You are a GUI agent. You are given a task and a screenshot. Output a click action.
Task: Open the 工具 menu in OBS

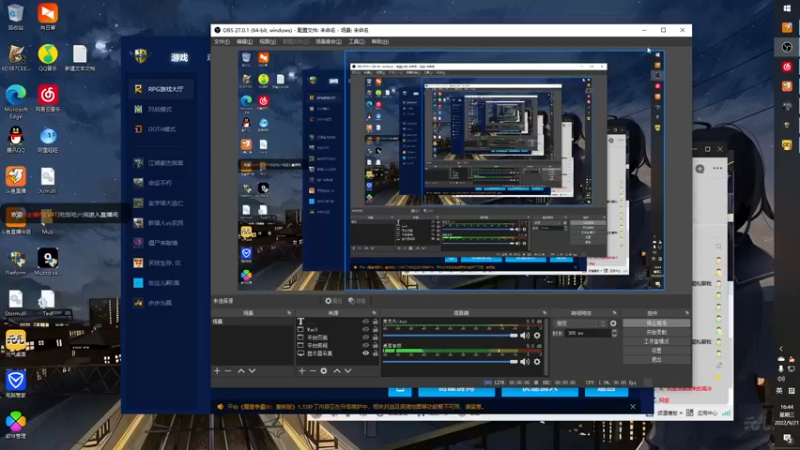click(355, 42)
